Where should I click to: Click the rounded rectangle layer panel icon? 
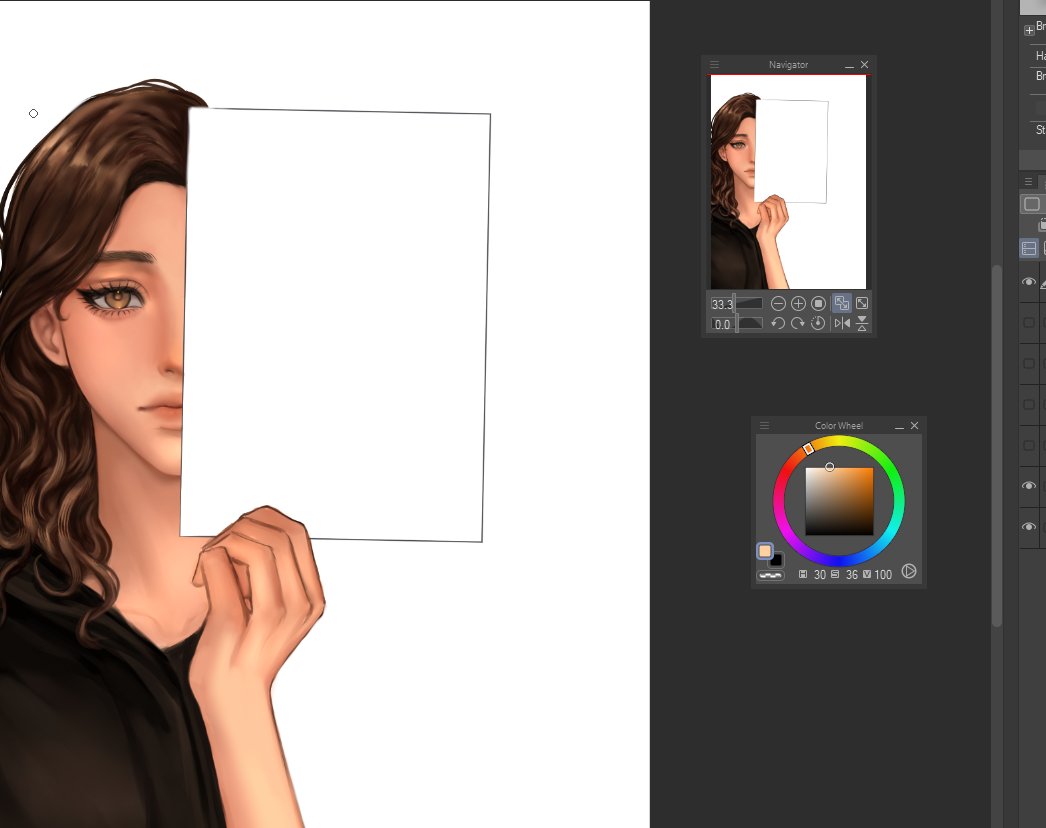point(1032,204)
